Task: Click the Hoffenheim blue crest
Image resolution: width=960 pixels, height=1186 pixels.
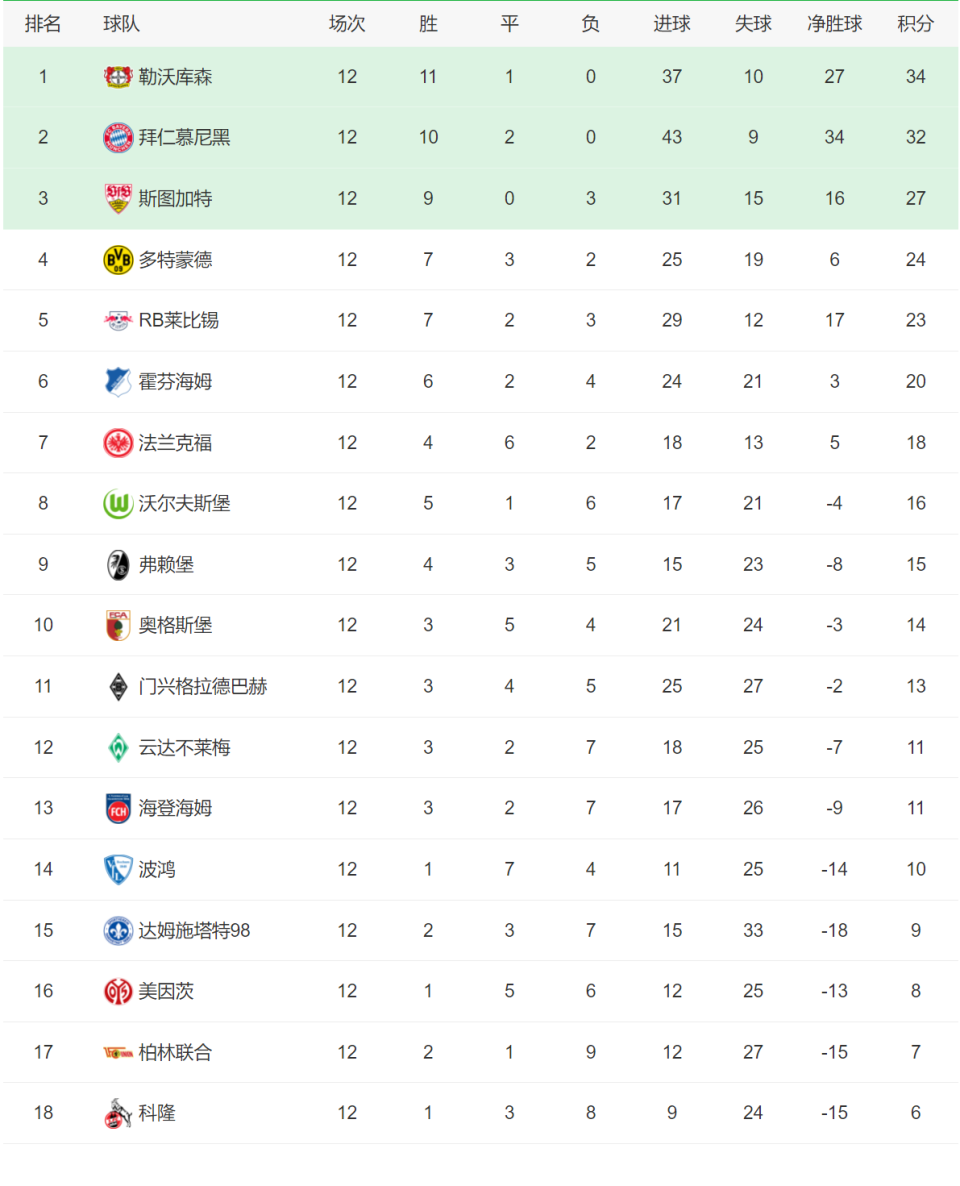Action: click(117, 381)
